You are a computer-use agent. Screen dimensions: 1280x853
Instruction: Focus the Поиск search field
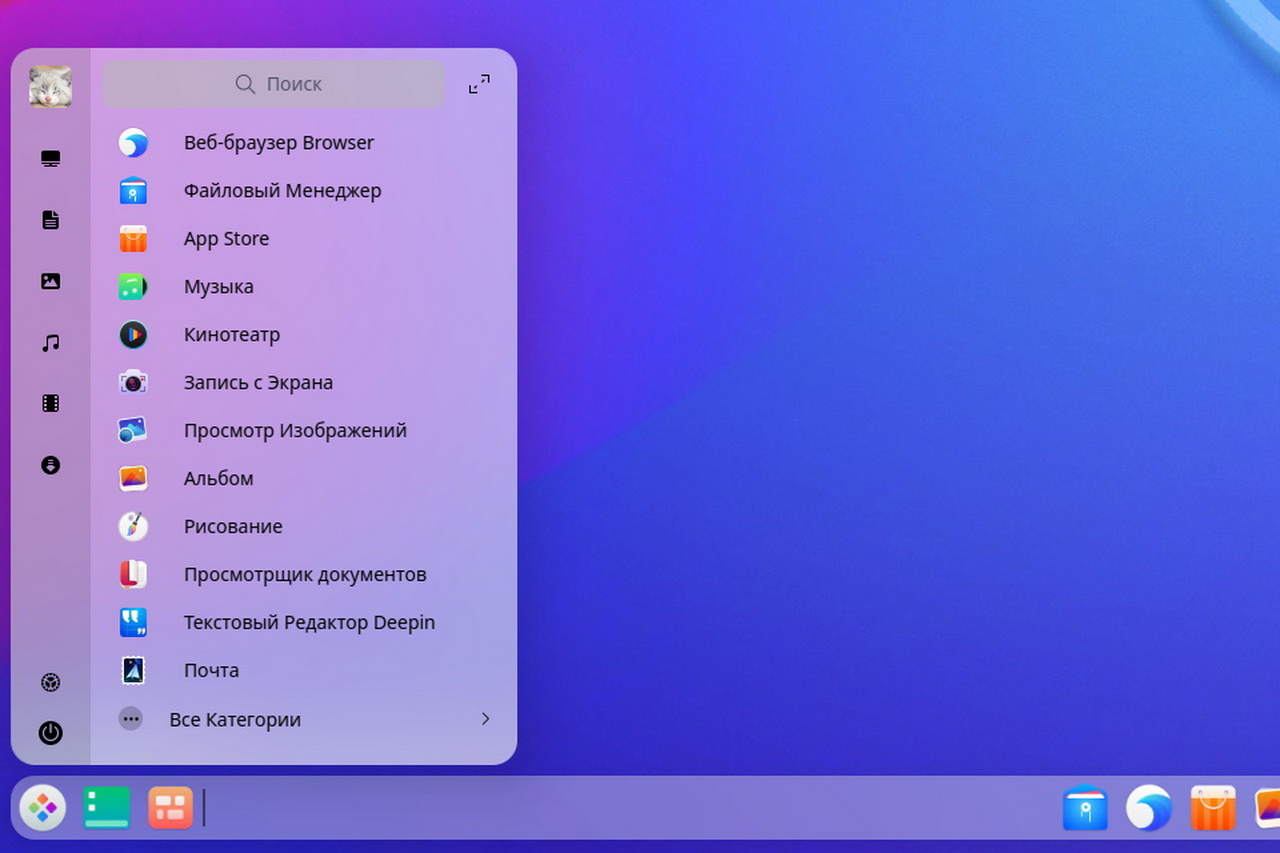(274, 84)
